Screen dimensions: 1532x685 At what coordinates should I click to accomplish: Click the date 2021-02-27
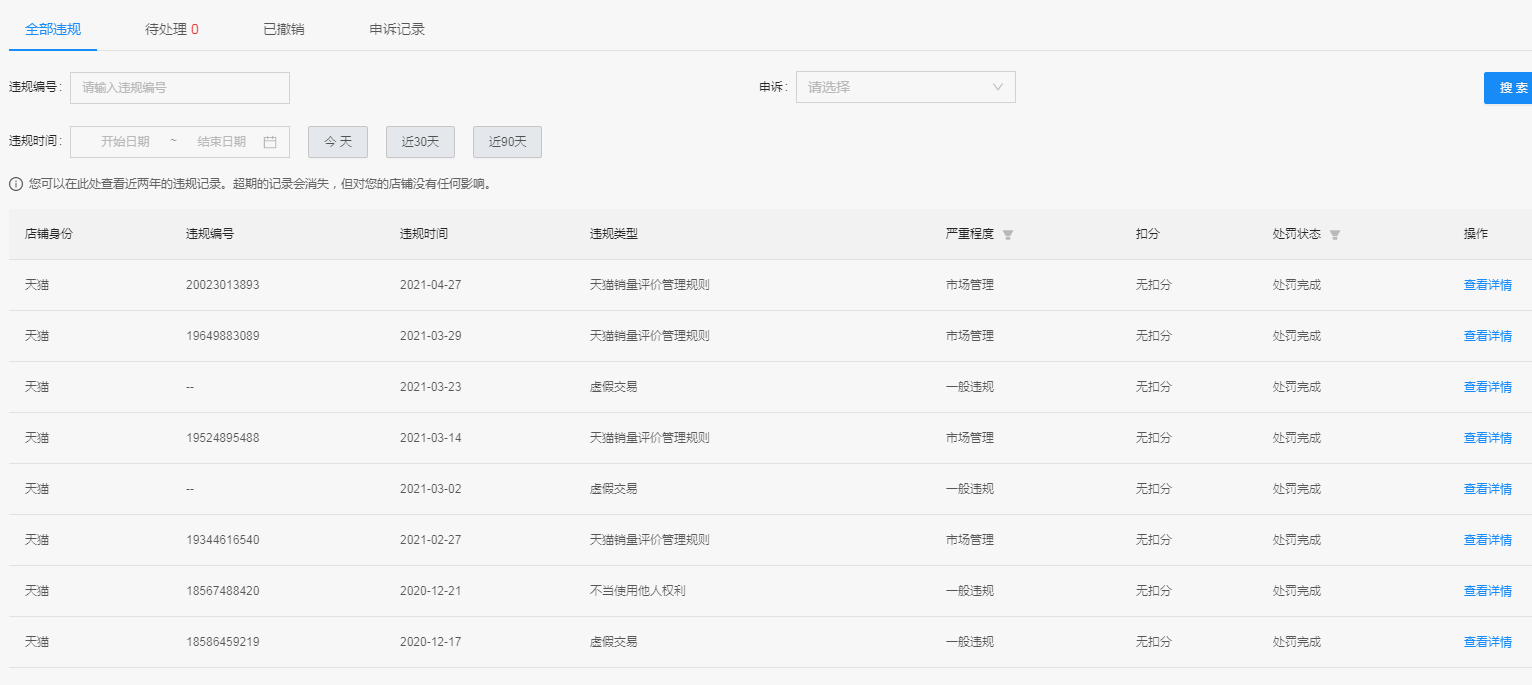(x=431, y=540)
